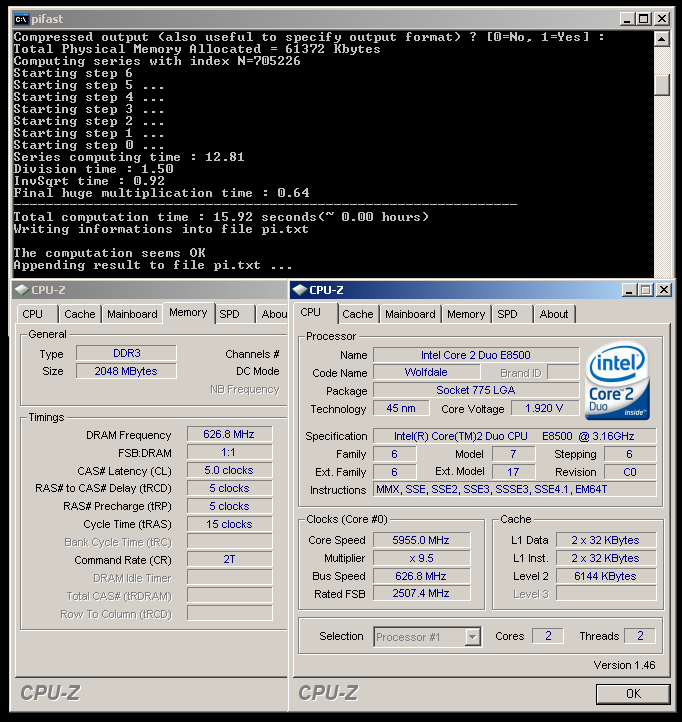Open Cache tab in background CPU-Z window
Screen dimensions: 682x722
click(x=80, y=314)
